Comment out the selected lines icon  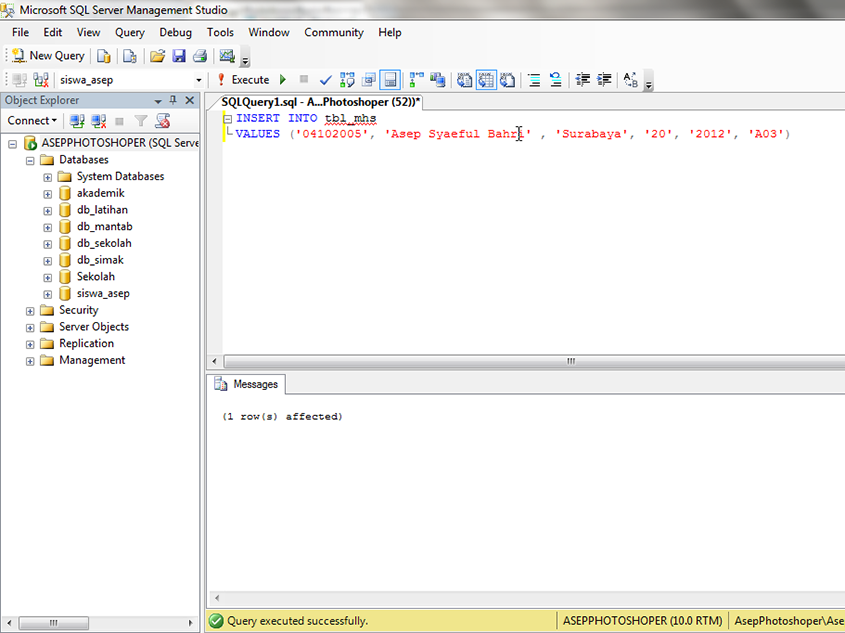534,80
